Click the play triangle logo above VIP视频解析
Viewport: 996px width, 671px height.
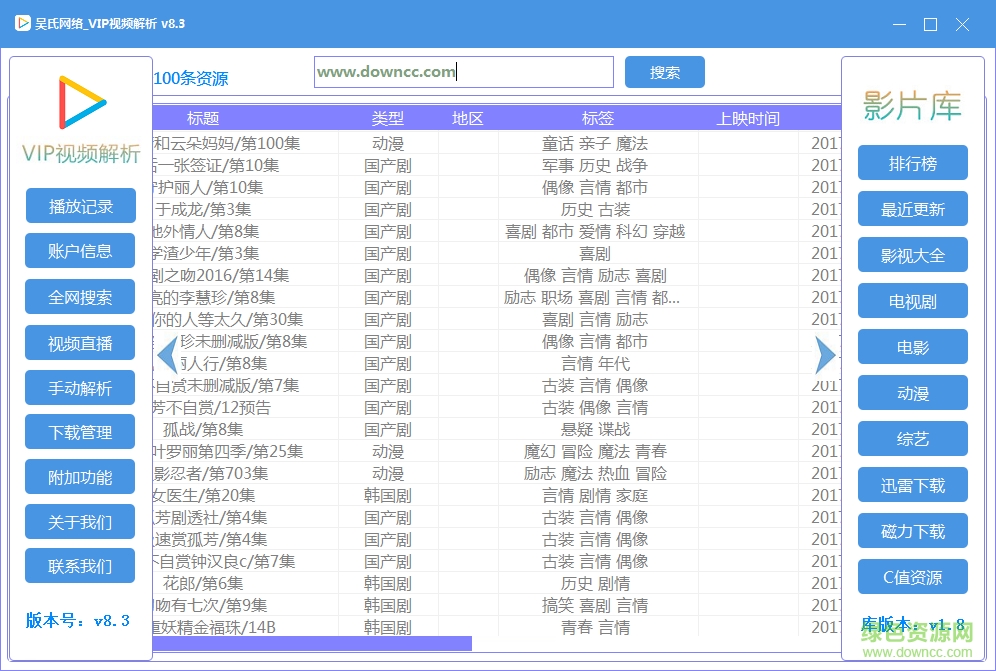[79, 102]
